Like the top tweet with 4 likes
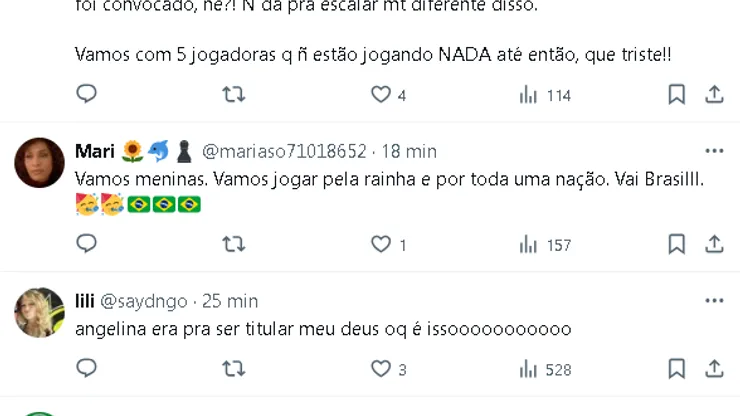The height and width of the screenshot is (416, 740). [x=381, y=95]
